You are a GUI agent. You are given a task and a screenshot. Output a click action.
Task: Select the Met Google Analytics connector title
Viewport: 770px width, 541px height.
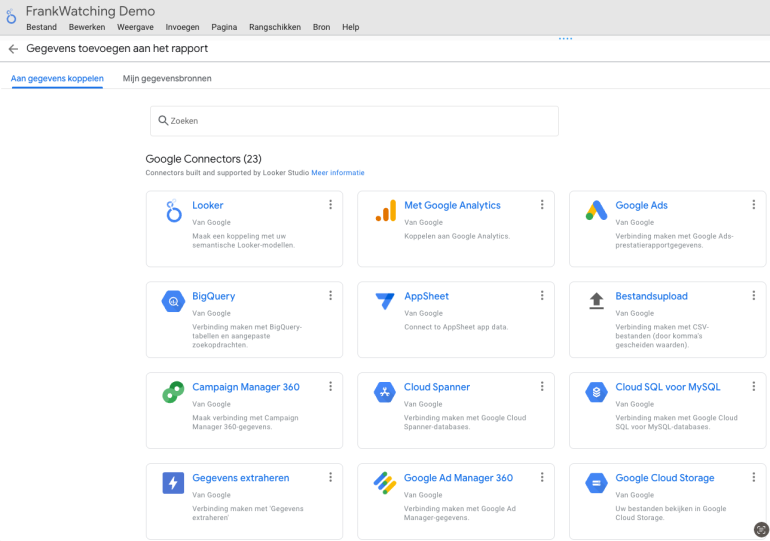[x=452, y=205]
